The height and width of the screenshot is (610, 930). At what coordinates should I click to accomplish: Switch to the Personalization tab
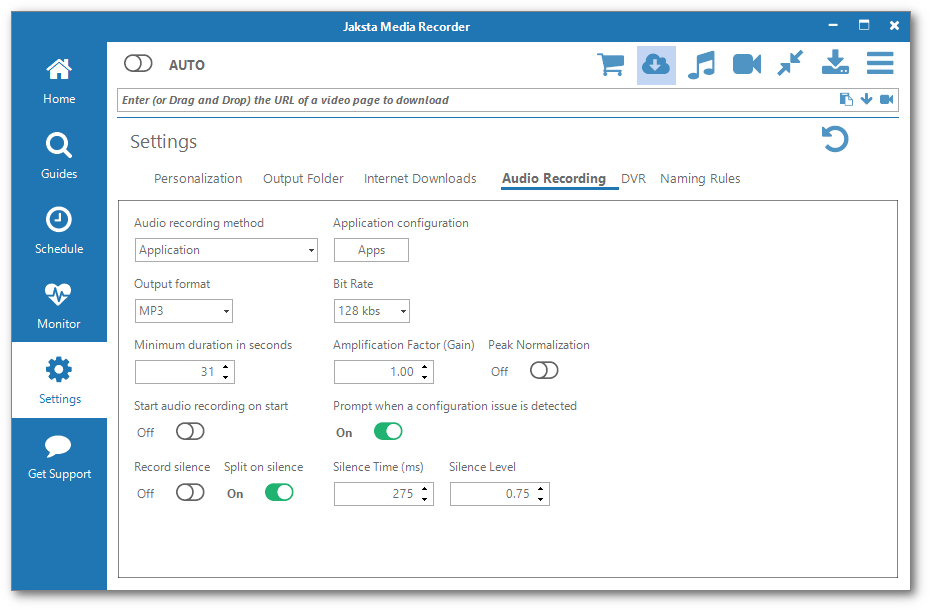click(198, 179)
